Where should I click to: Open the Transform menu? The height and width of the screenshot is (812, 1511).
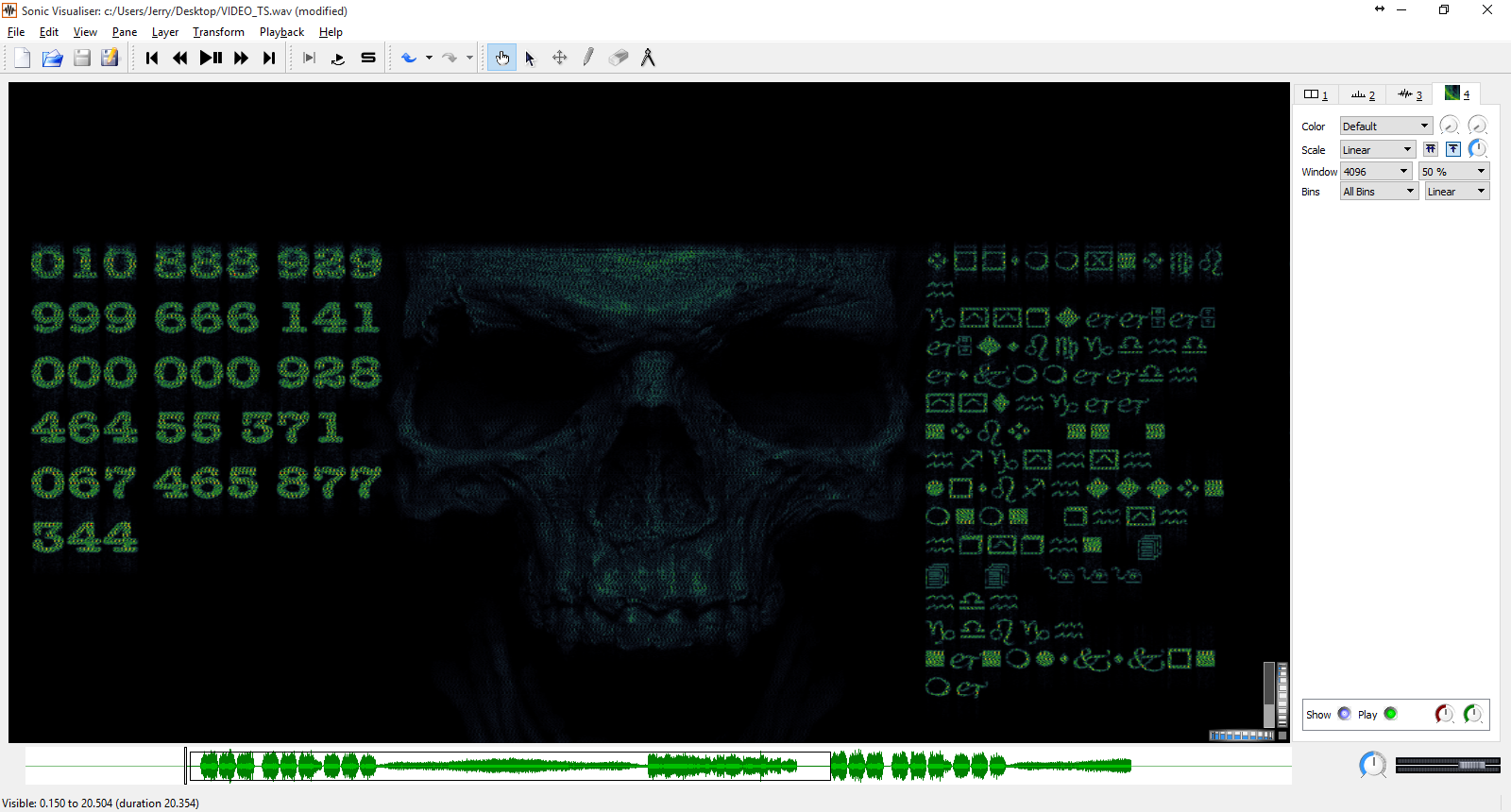[218, 32]
